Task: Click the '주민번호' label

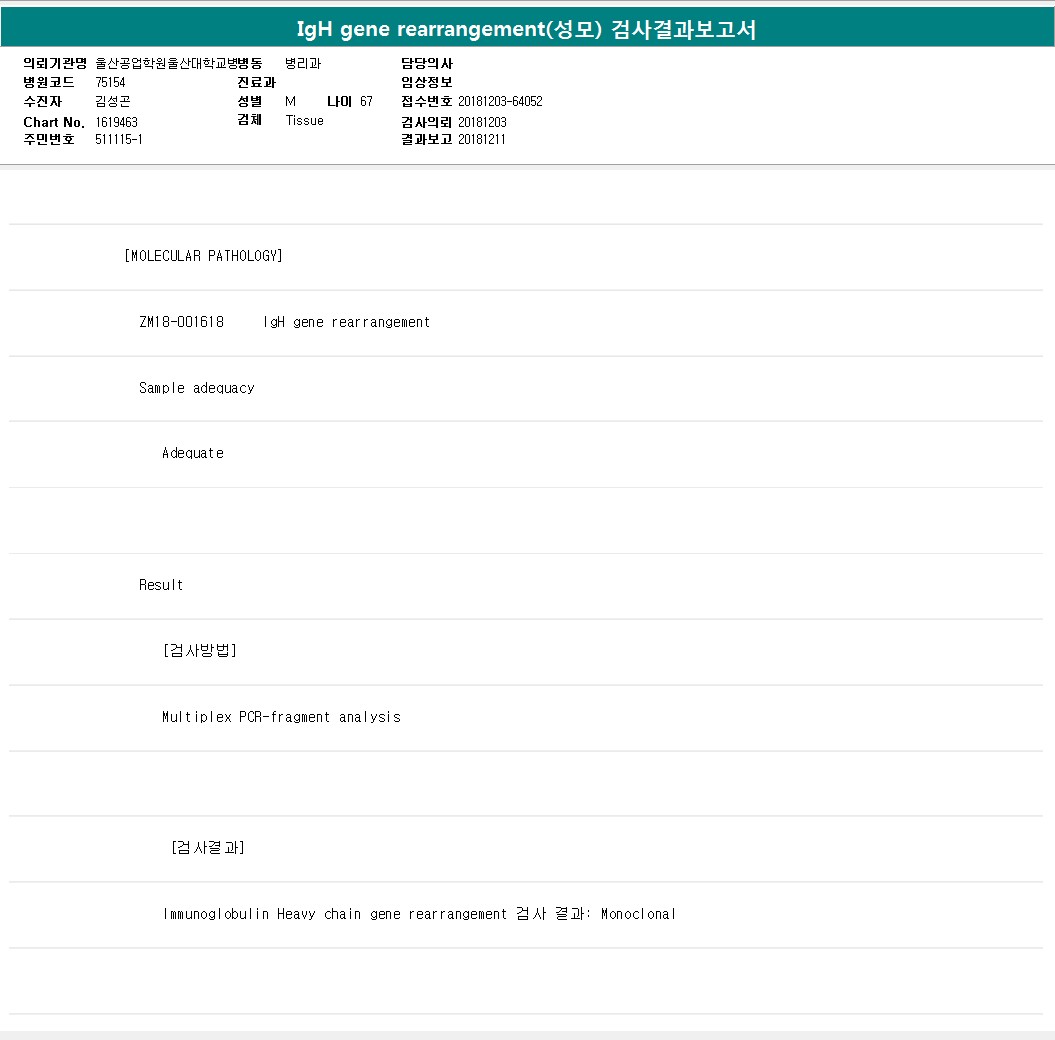Action: (x=48, y=139)
